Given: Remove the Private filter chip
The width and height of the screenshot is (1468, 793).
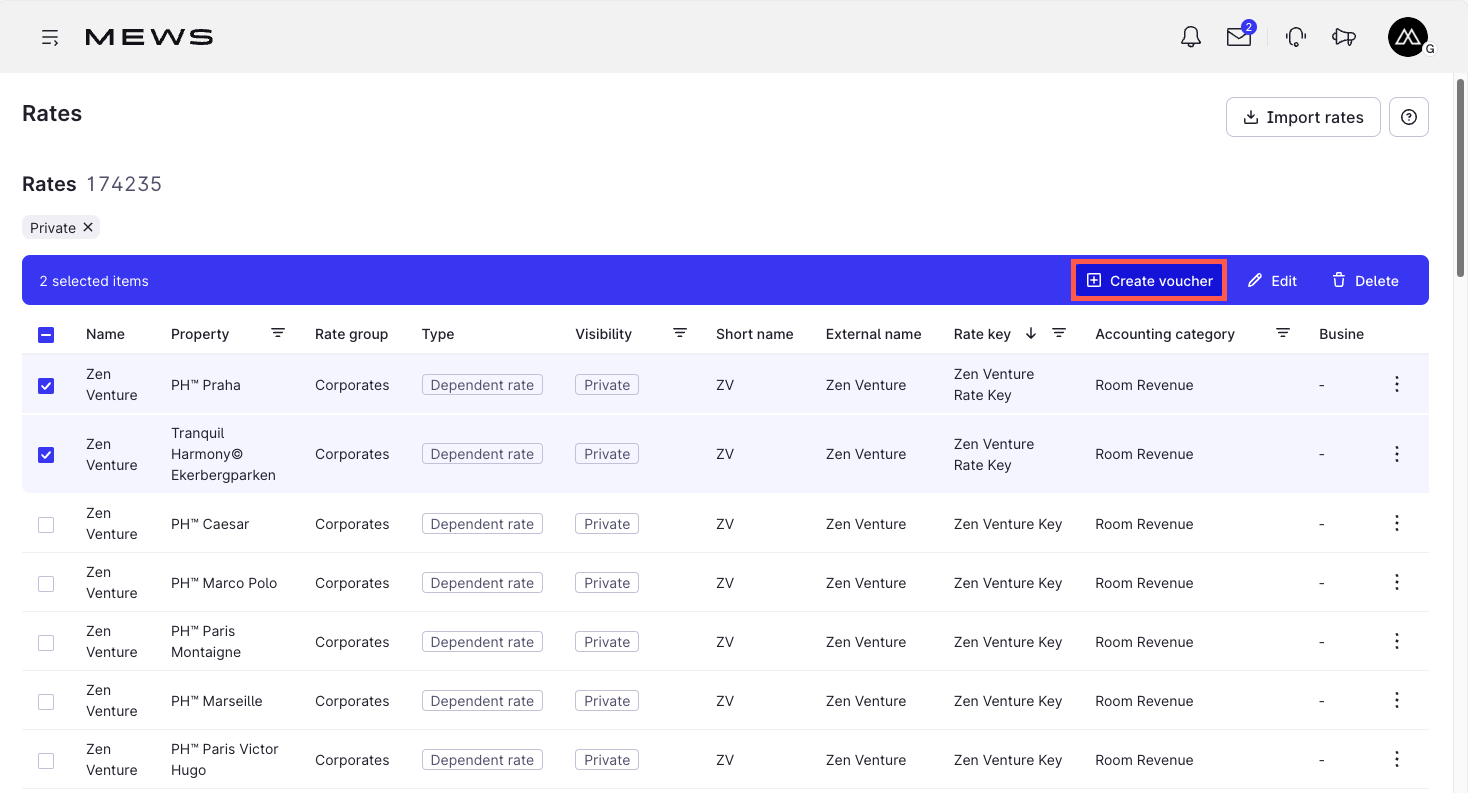Looking at the screenshot, I should tap(88, 227).
